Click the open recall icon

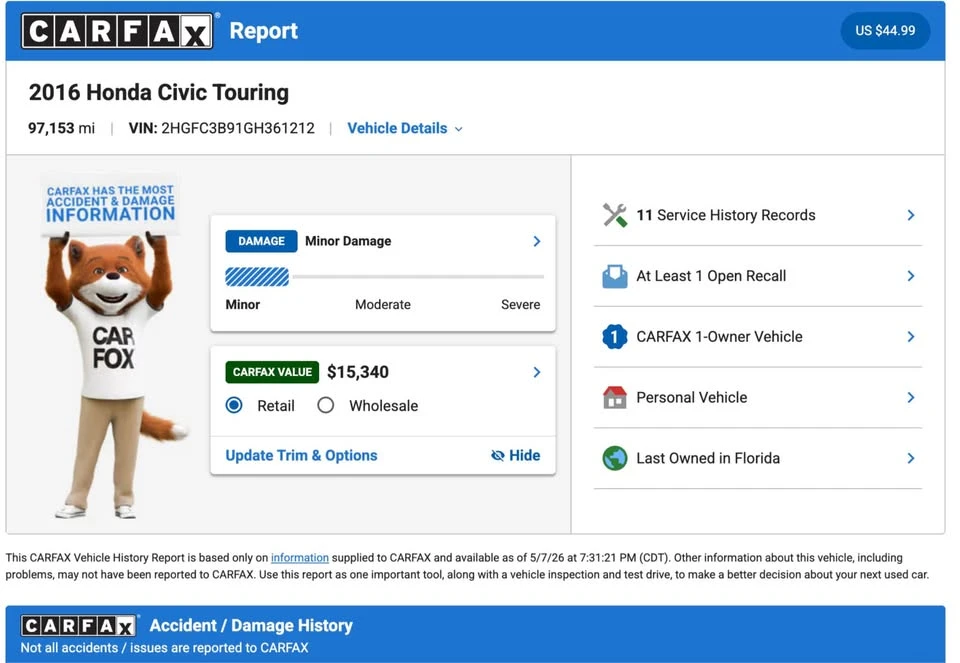(x=615, y=276)
